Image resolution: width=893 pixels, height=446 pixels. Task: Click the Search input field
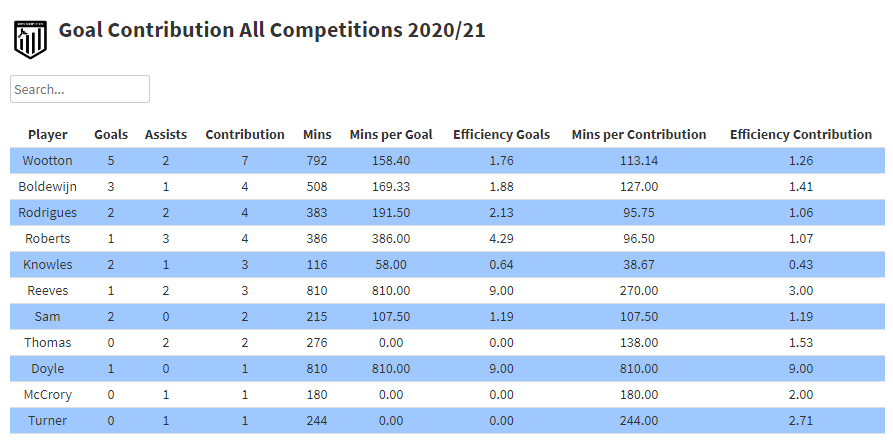(80, 89)
